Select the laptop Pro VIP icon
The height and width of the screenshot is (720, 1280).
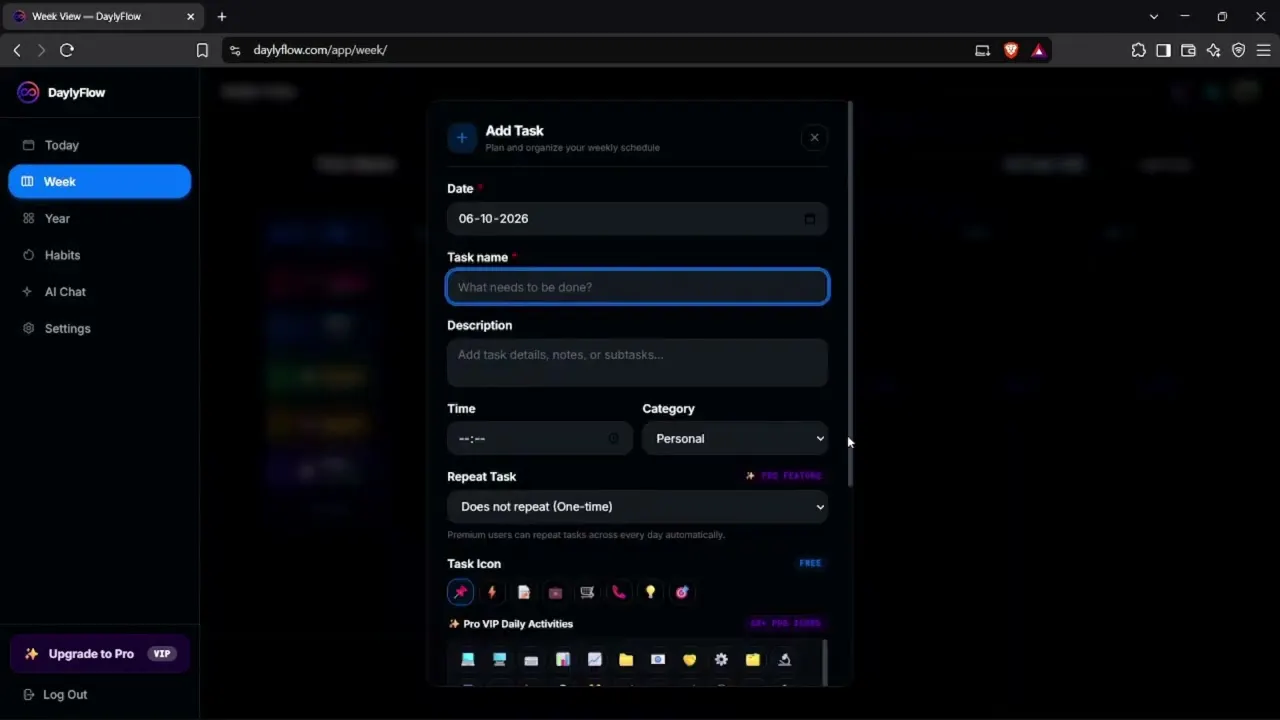point(467,660)
